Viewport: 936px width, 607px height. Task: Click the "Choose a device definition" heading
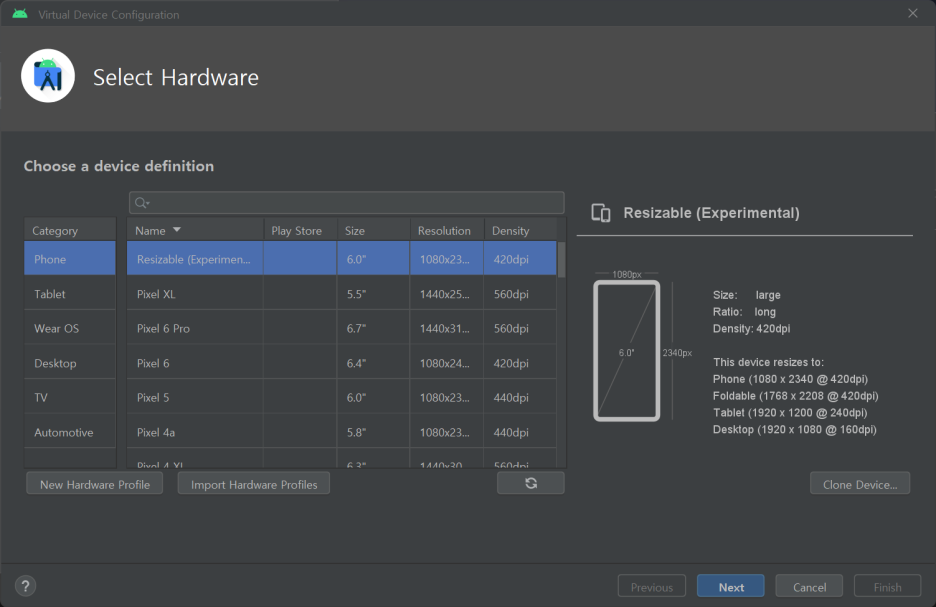tap(119, 166)
